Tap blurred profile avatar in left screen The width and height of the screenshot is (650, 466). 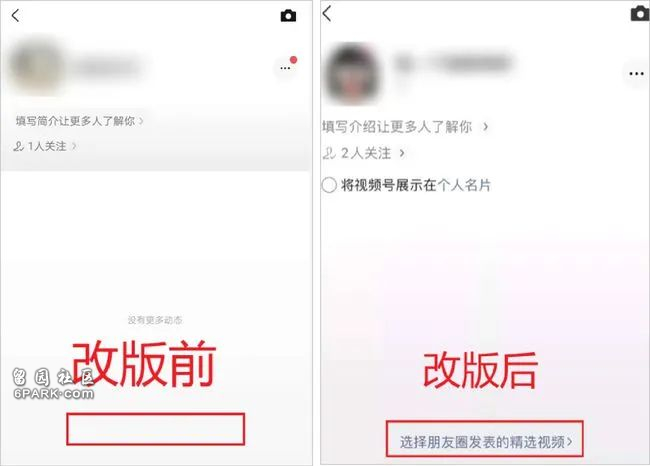37,66
